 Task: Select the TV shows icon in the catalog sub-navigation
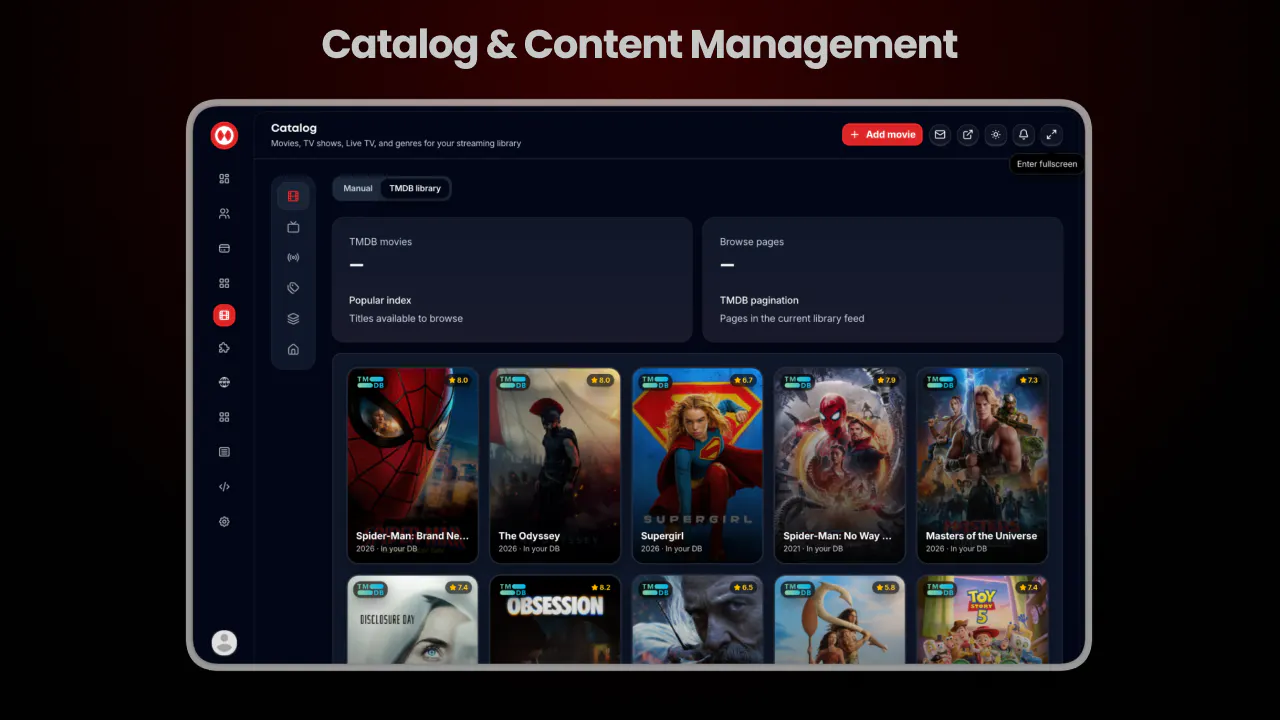click(293, 227)
